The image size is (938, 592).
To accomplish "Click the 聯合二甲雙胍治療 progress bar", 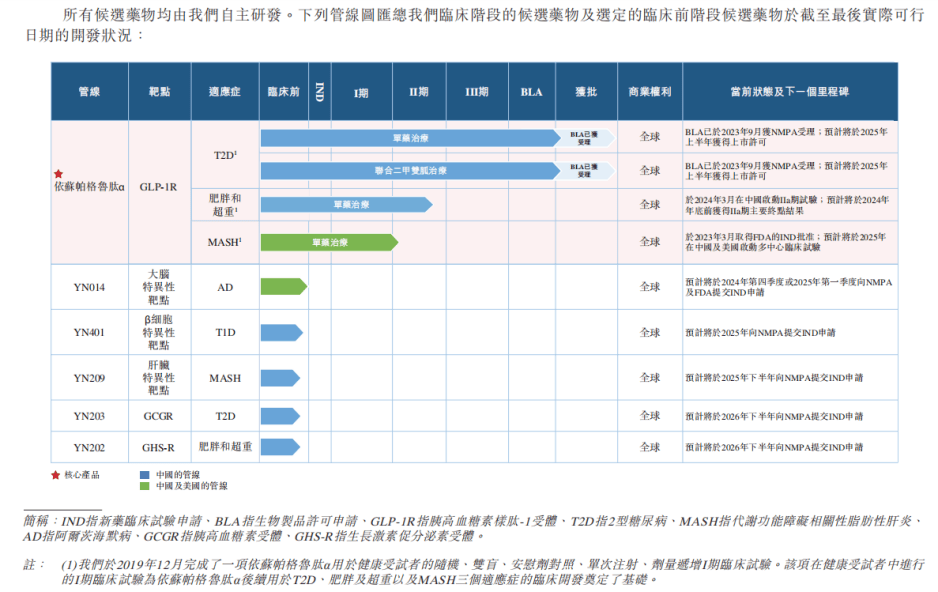I will point(410,170).
